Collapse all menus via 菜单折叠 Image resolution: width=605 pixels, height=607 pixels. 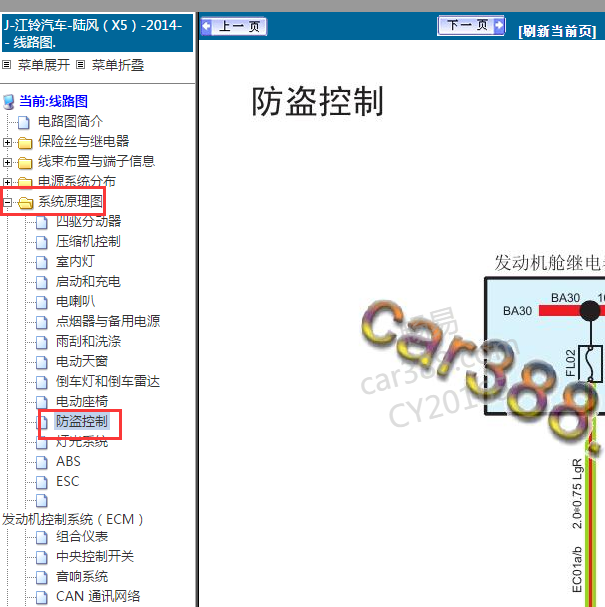pos(118,65)
